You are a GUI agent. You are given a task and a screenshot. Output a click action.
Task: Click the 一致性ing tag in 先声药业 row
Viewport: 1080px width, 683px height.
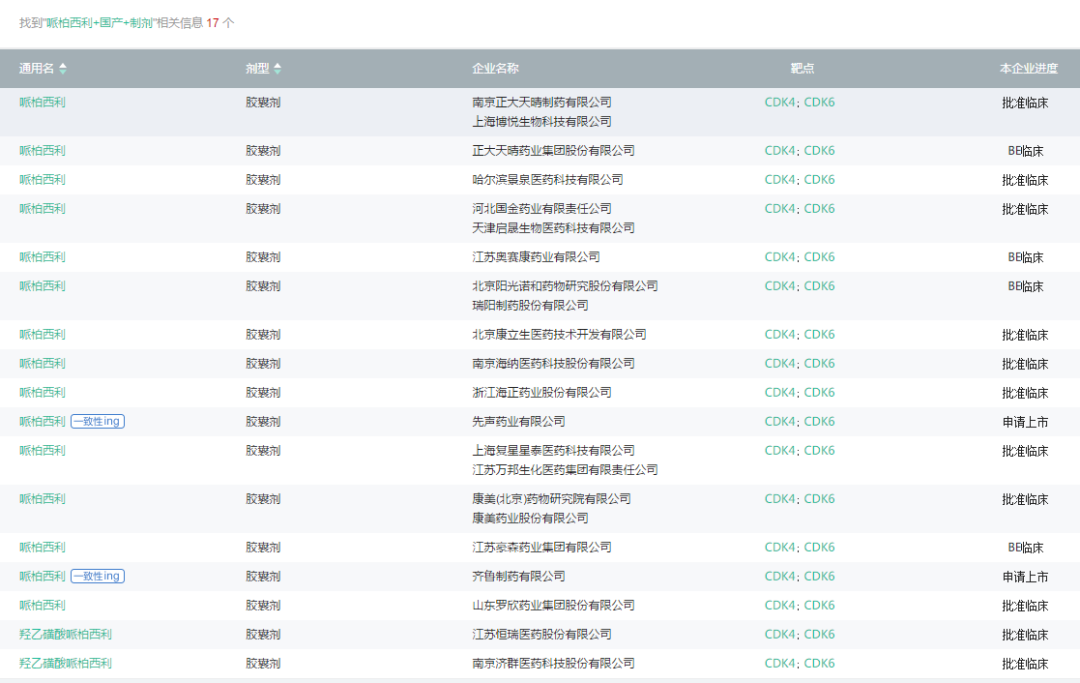click(97, 421)
